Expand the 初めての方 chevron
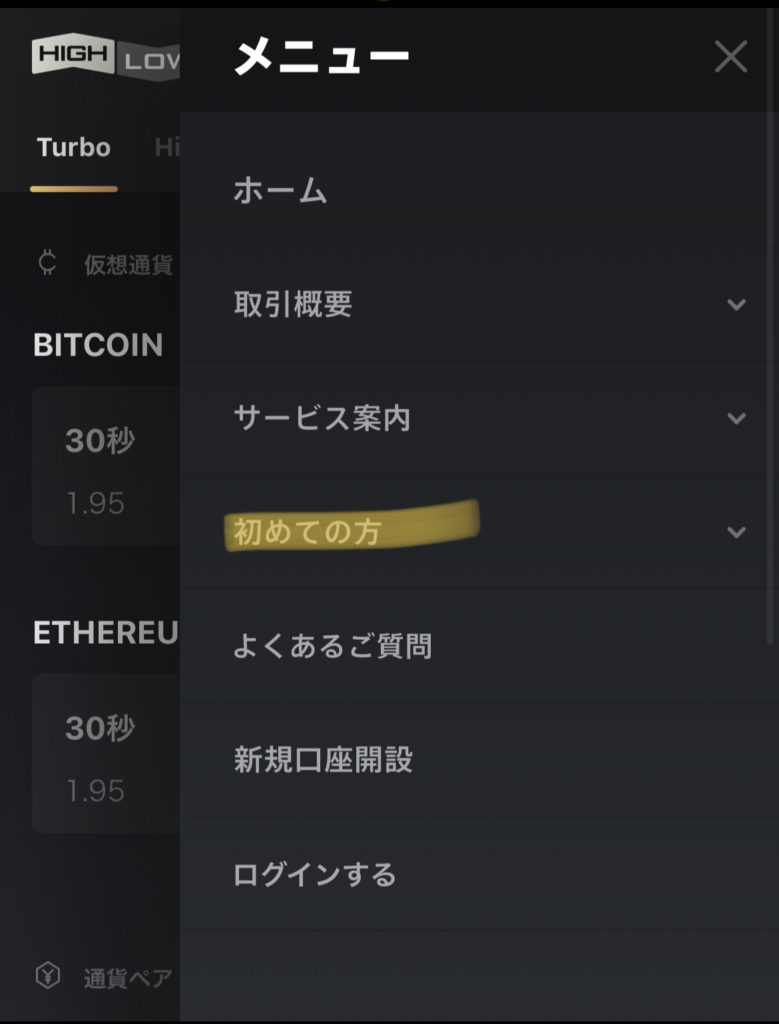 (x=737, y=532)
